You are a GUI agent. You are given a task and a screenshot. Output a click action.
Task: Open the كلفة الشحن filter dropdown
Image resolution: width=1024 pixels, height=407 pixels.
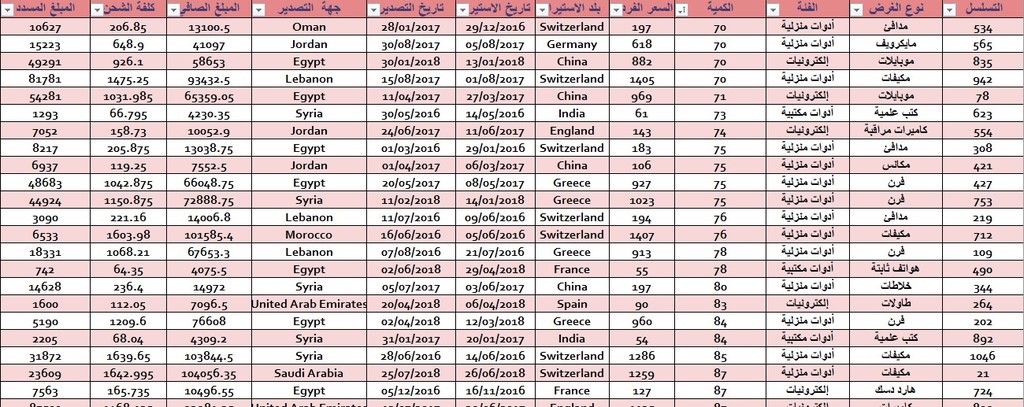(x=97, y=10)
